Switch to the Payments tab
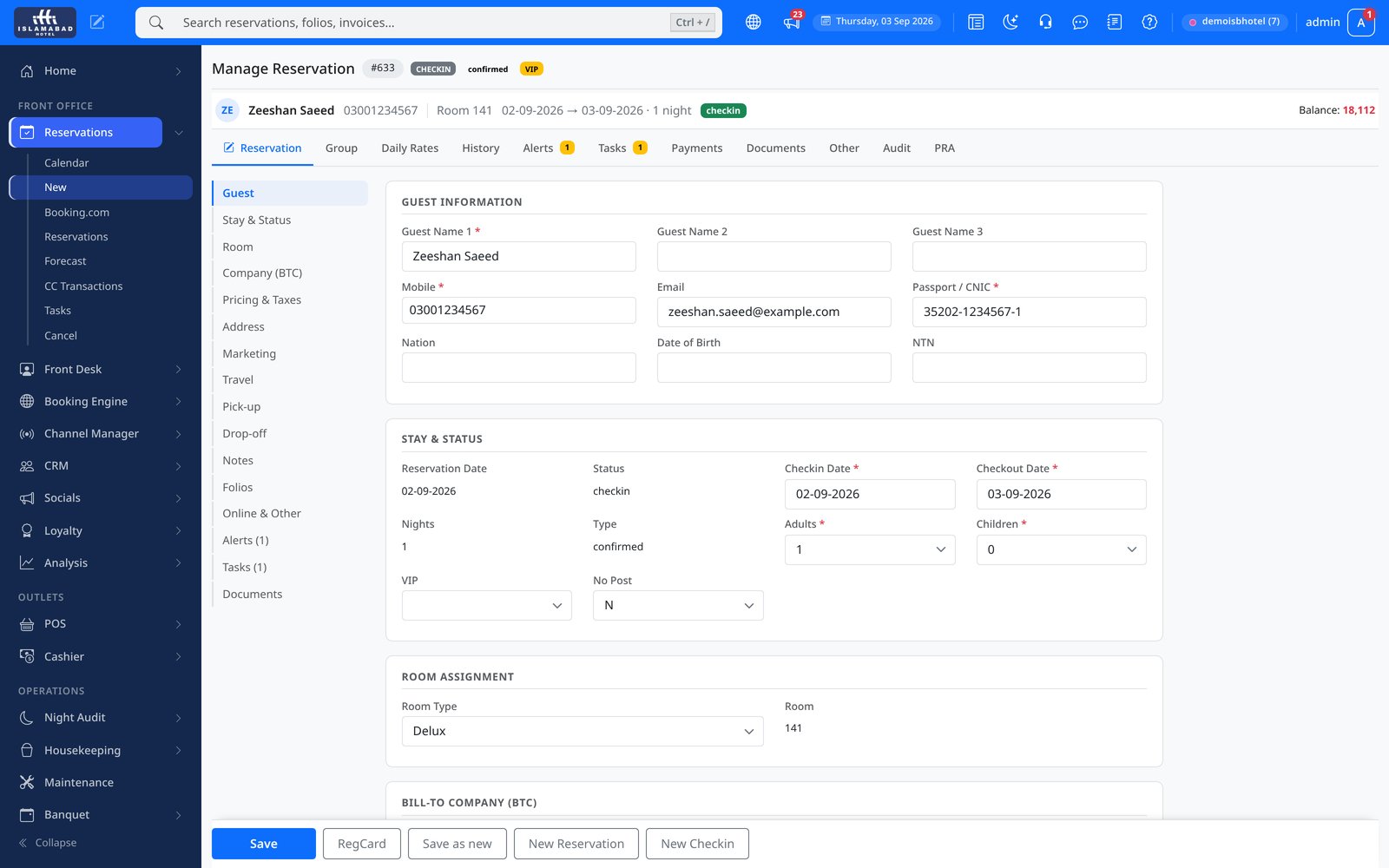Viewport: 1389px width, 868px height. (x=696, y=148)
